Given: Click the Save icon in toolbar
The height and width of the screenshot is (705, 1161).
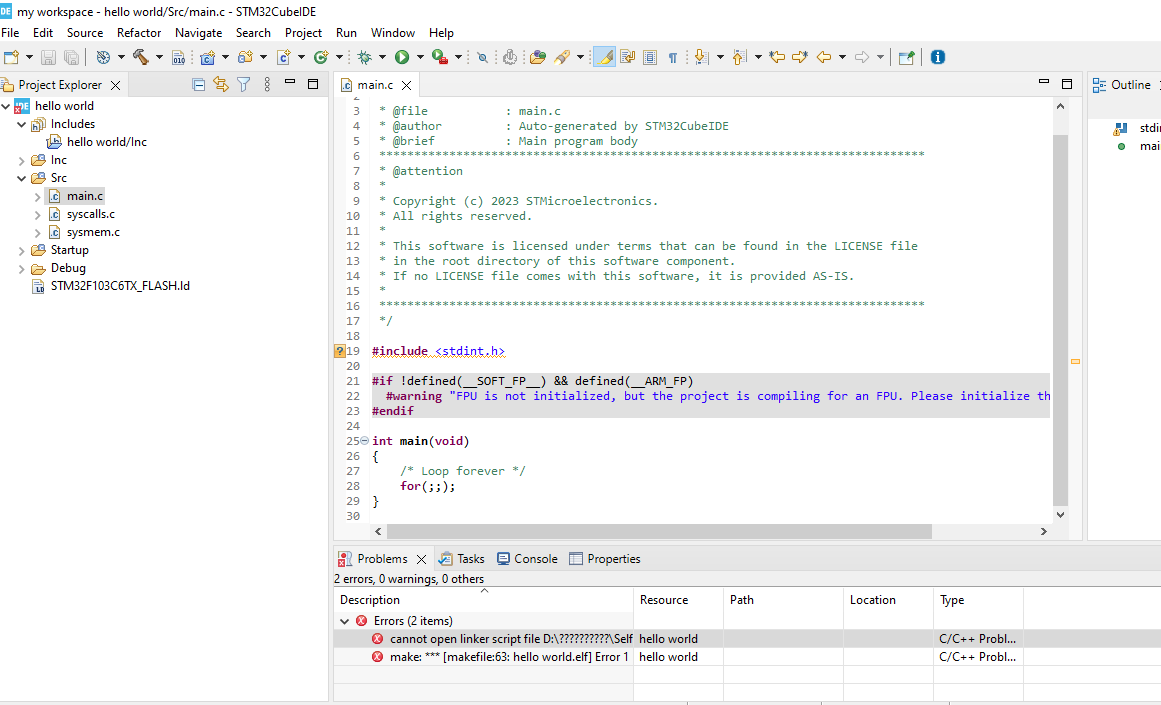Looking at the screenshot, I should (x=49, y=58).
